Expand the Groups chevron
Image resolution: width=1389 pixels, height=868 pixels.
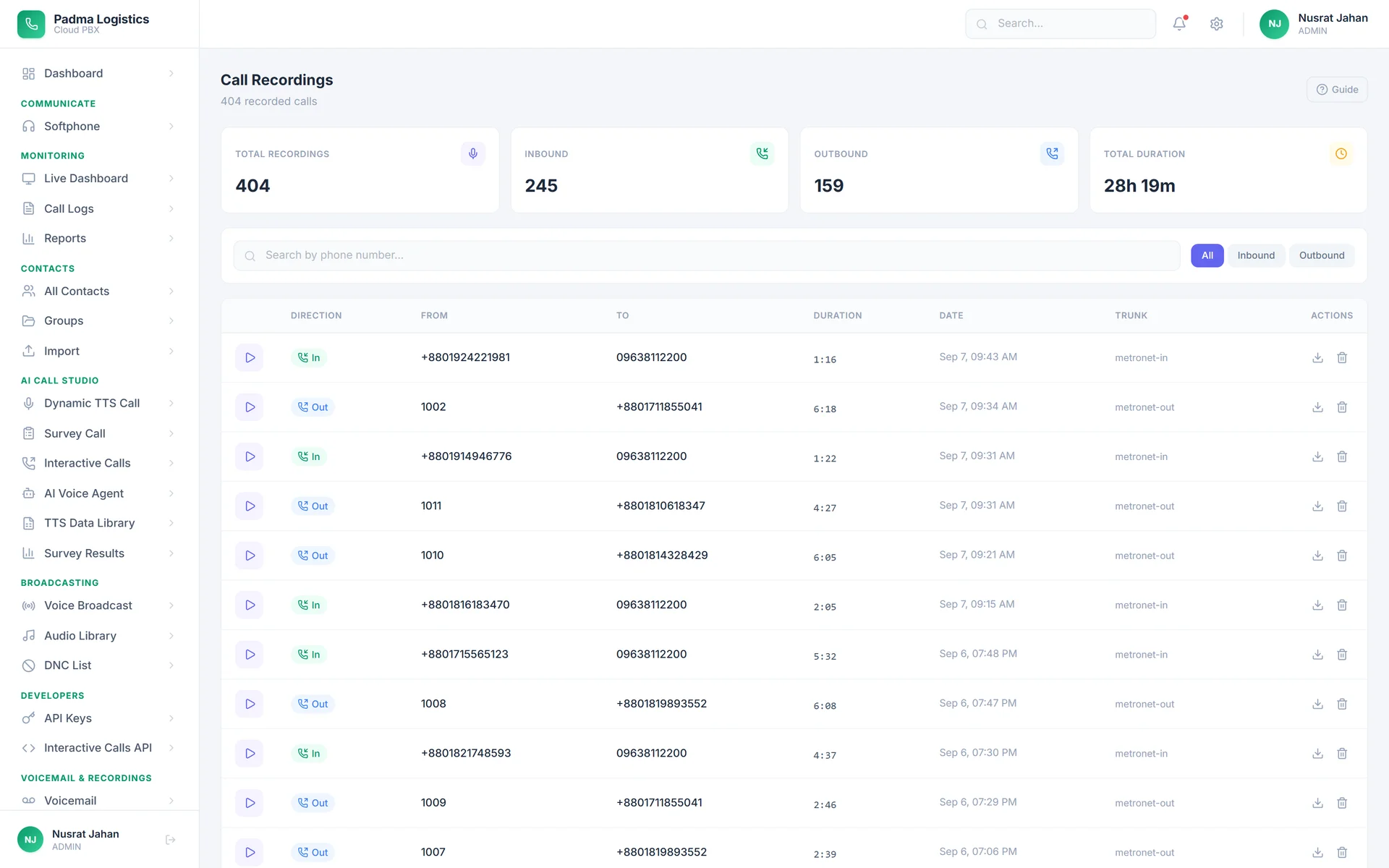[x=171, y=321]
